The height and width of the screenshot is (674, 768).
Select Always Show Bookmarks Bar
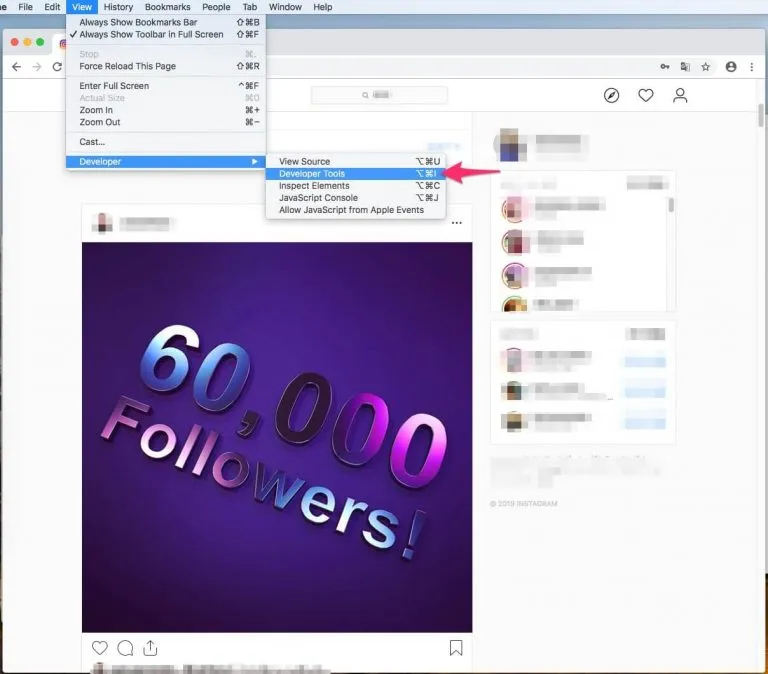pyautogui.click(x=166, y=23)
